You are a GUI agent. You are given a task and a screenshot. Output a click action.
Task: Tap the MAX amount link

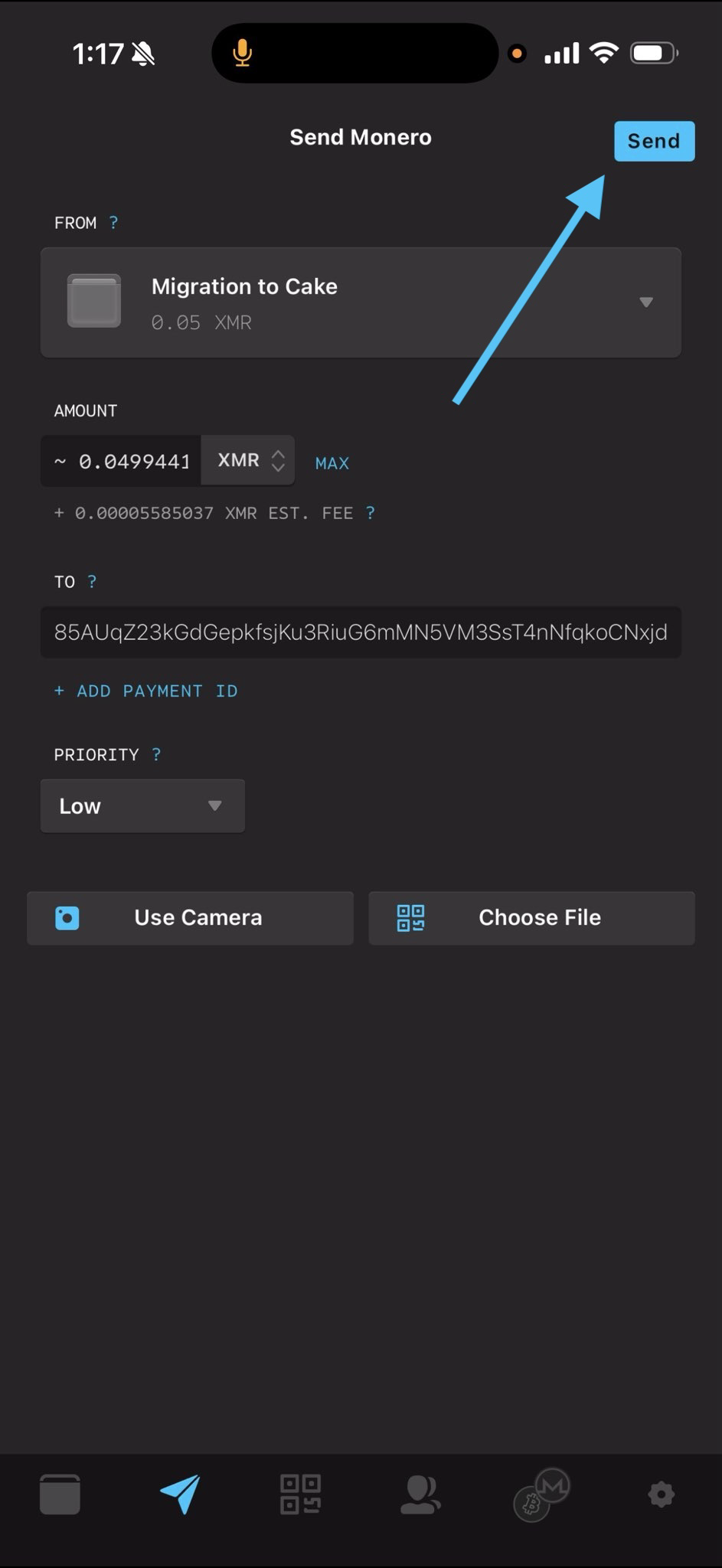coord(332,463)
